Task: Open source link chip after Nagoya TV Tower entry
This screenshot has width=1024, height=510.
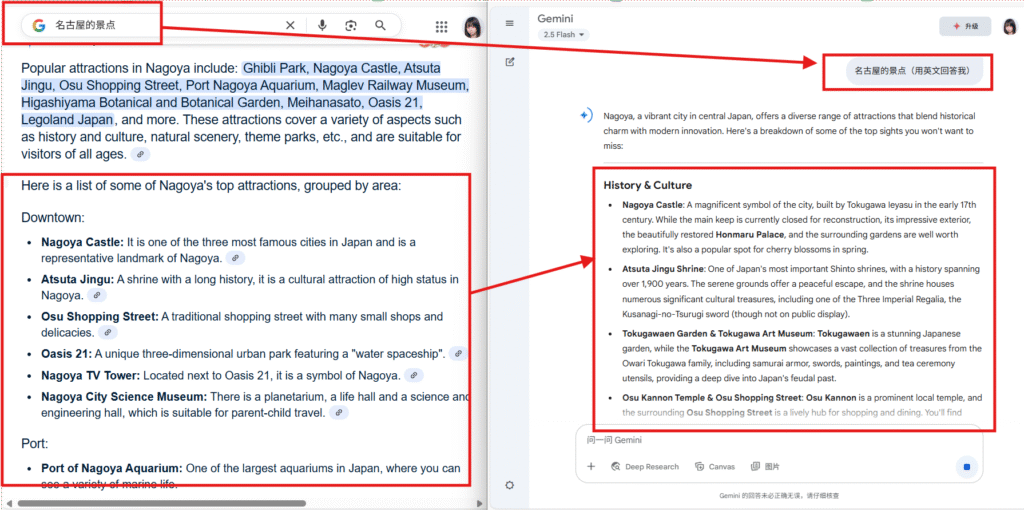Action: (x=414, y=375)
